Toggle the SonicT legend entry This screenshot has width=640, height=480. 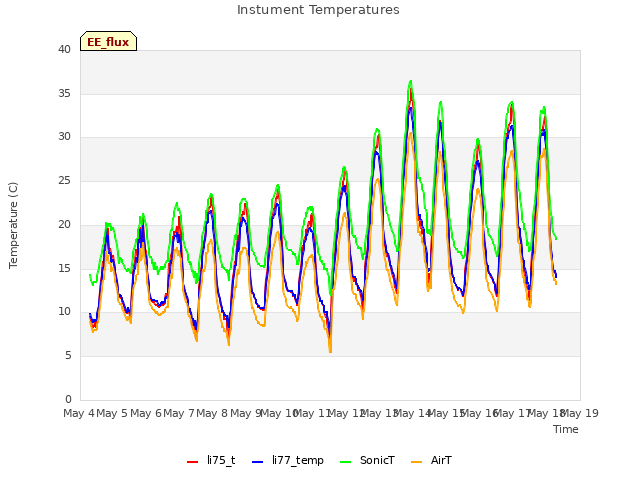[x=367, y=460]
